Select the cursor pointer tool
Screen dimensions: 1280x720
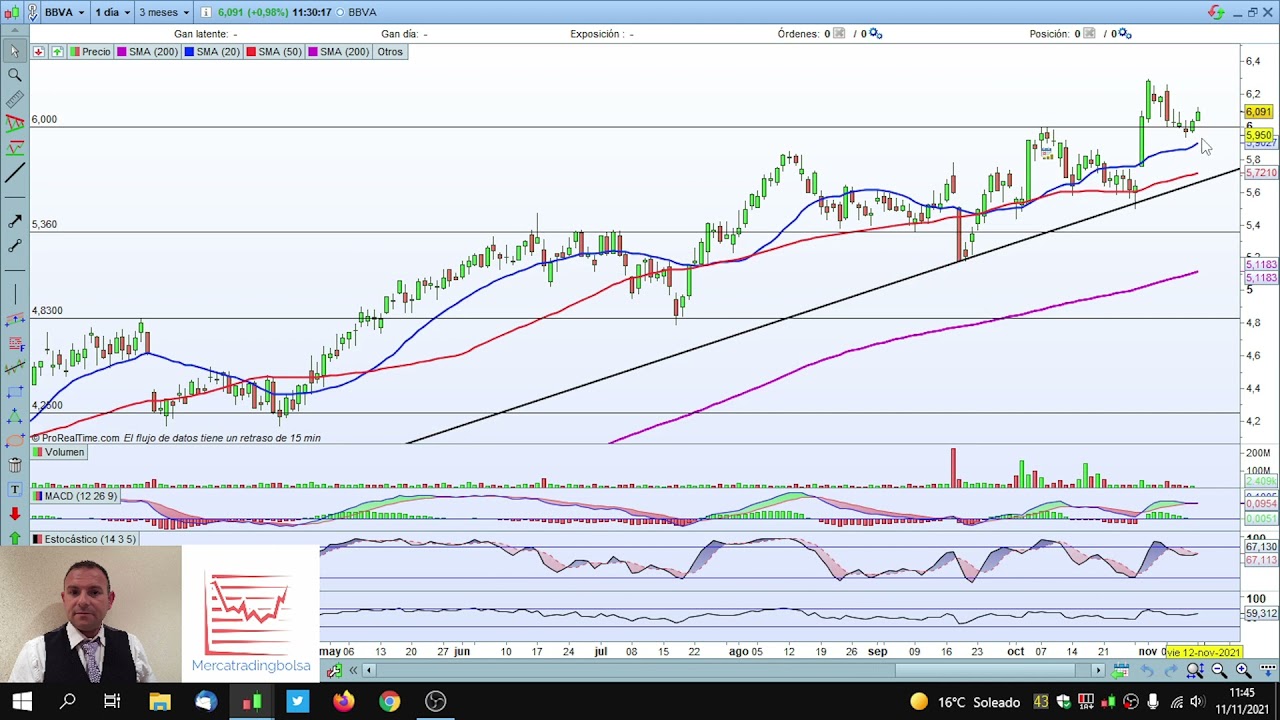pyautogui.click(x=15, y=51)
